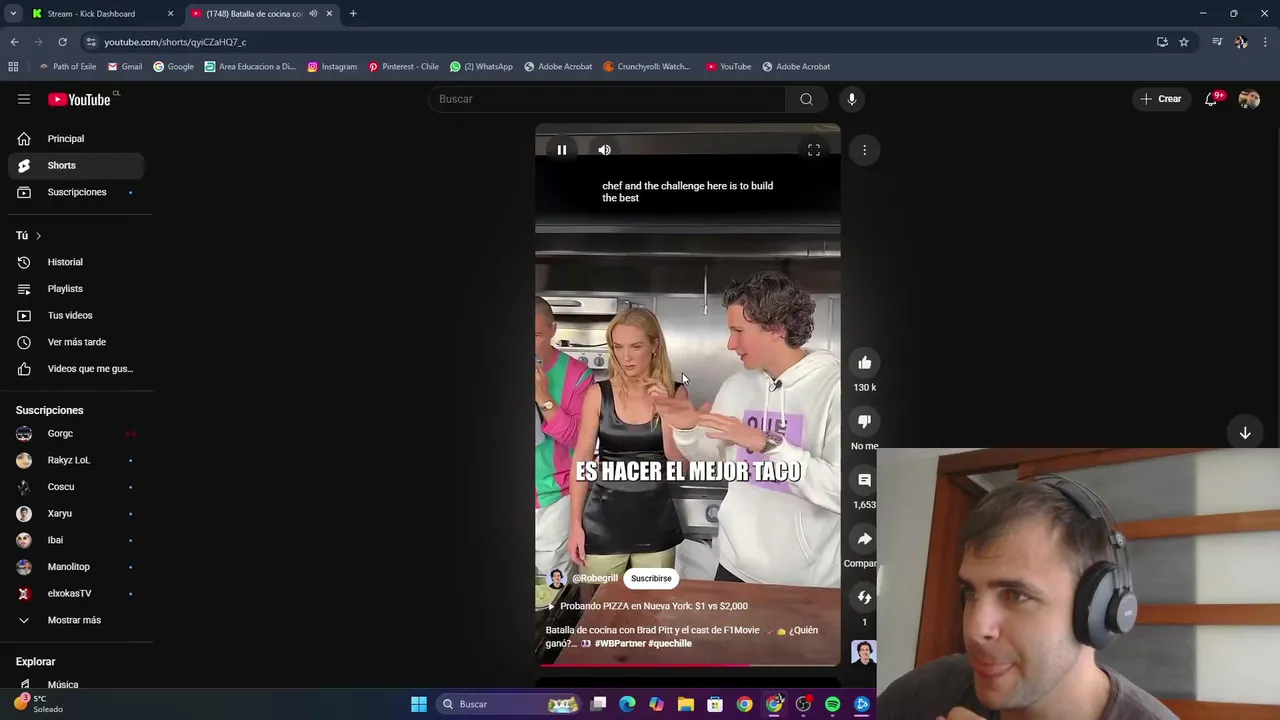Open Xaryu subscription channel
Screen dimensions: 1280x720
[75, 514]
